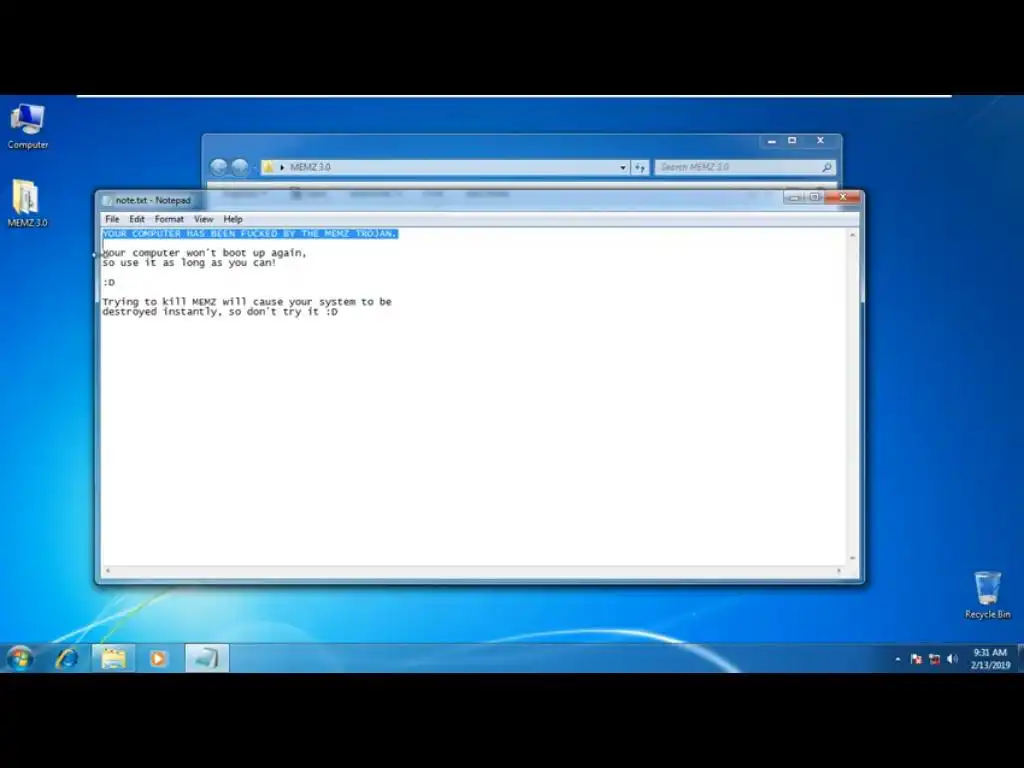Click the Notepad title bar document icon
The image size is (1024, 768).
(x=108, y=200)
